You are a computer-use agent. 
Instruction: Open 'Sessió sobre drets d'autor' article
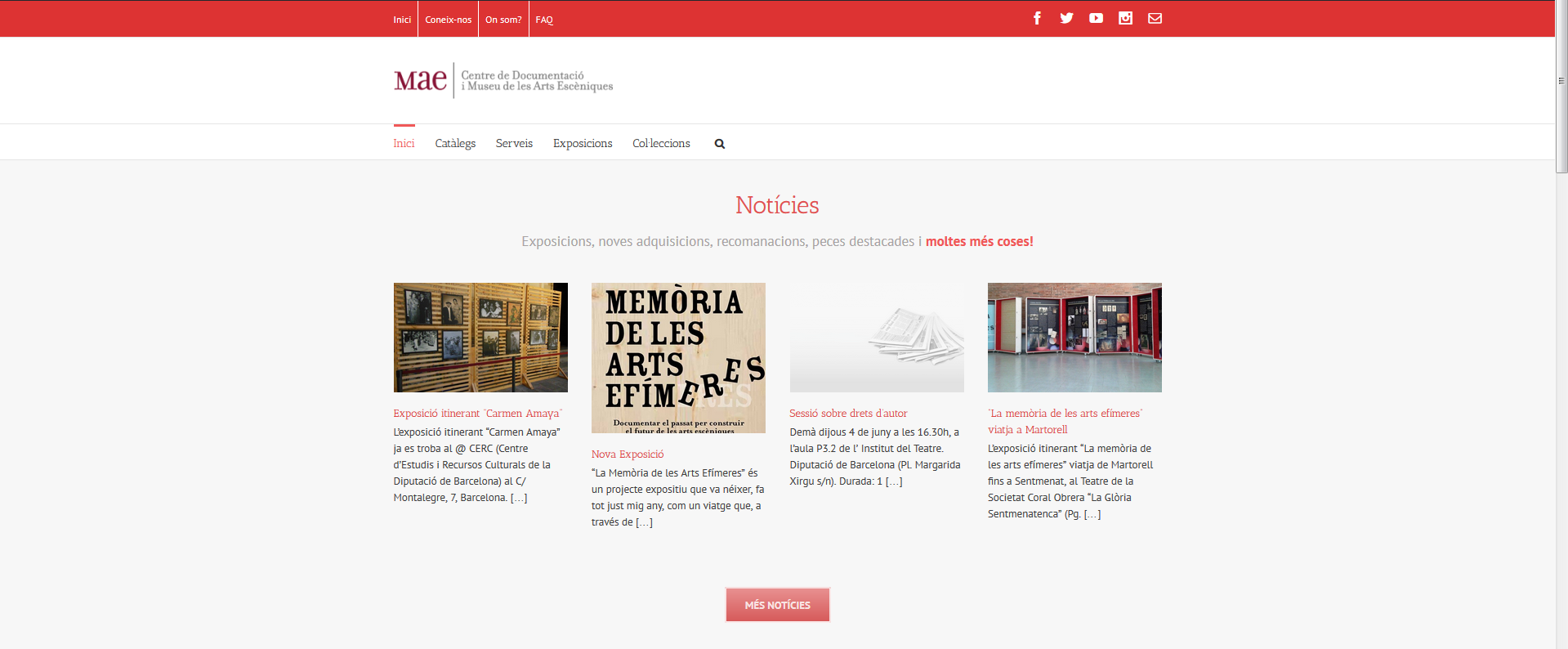848,414
